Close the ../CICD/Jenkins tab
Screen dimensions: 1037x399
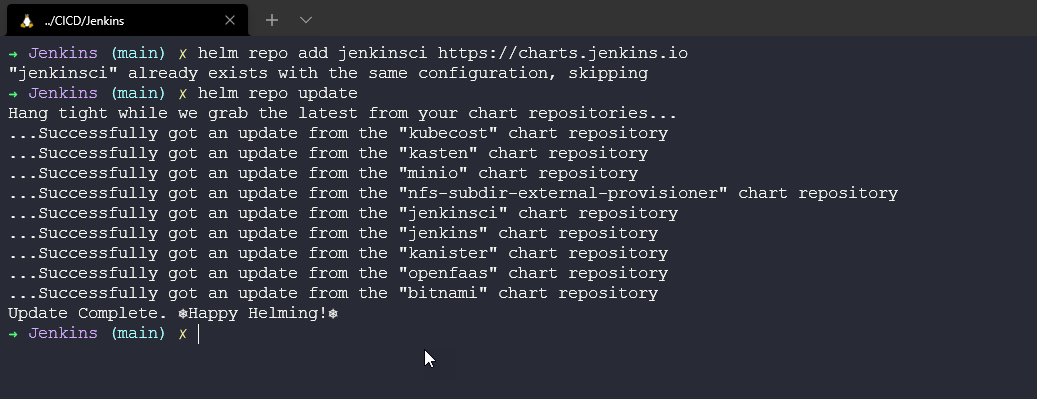pyautogui.click(x=229, y=21)
